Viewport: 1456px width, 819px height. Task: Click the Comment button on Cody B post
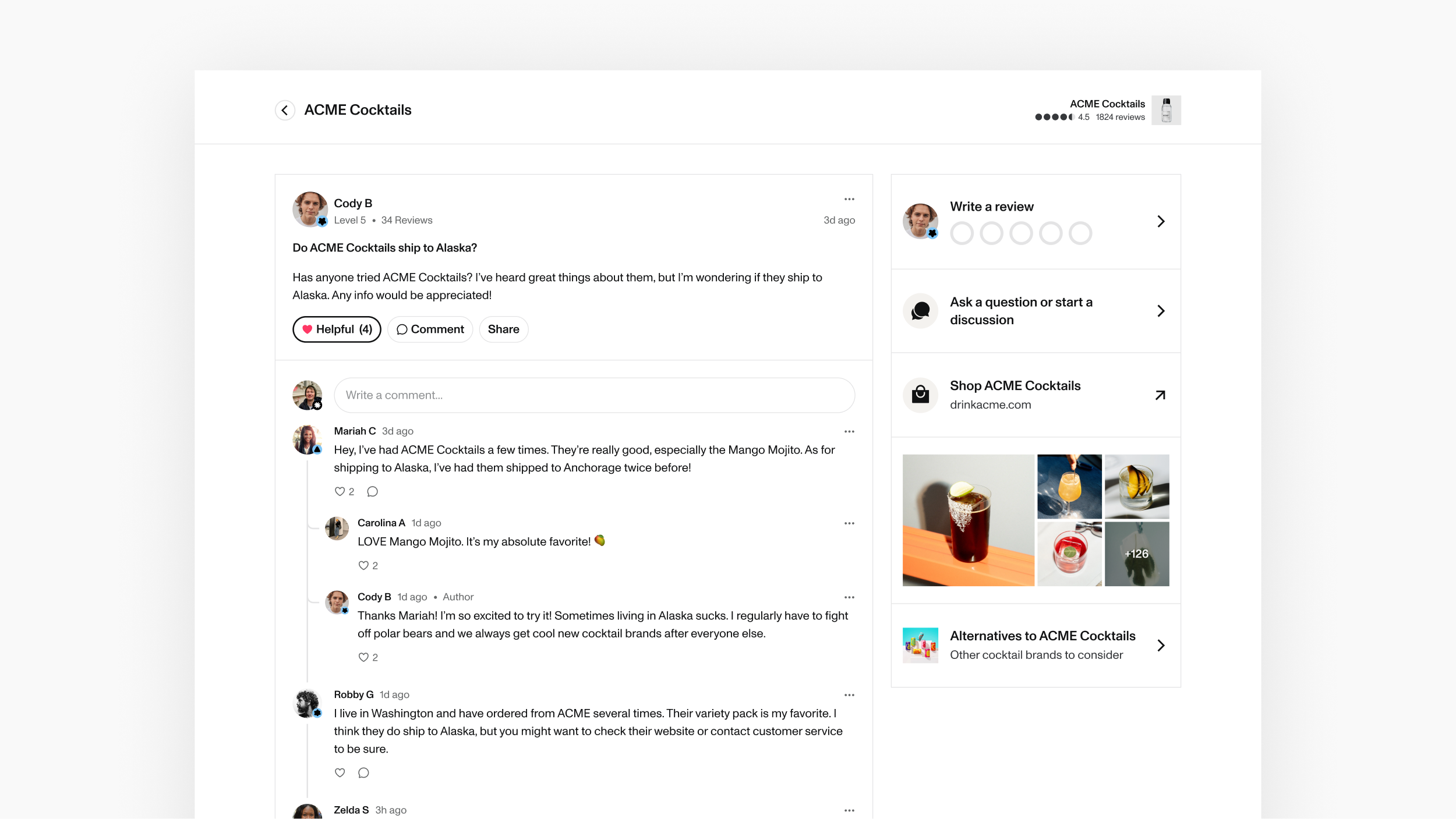tap(430, 329)
